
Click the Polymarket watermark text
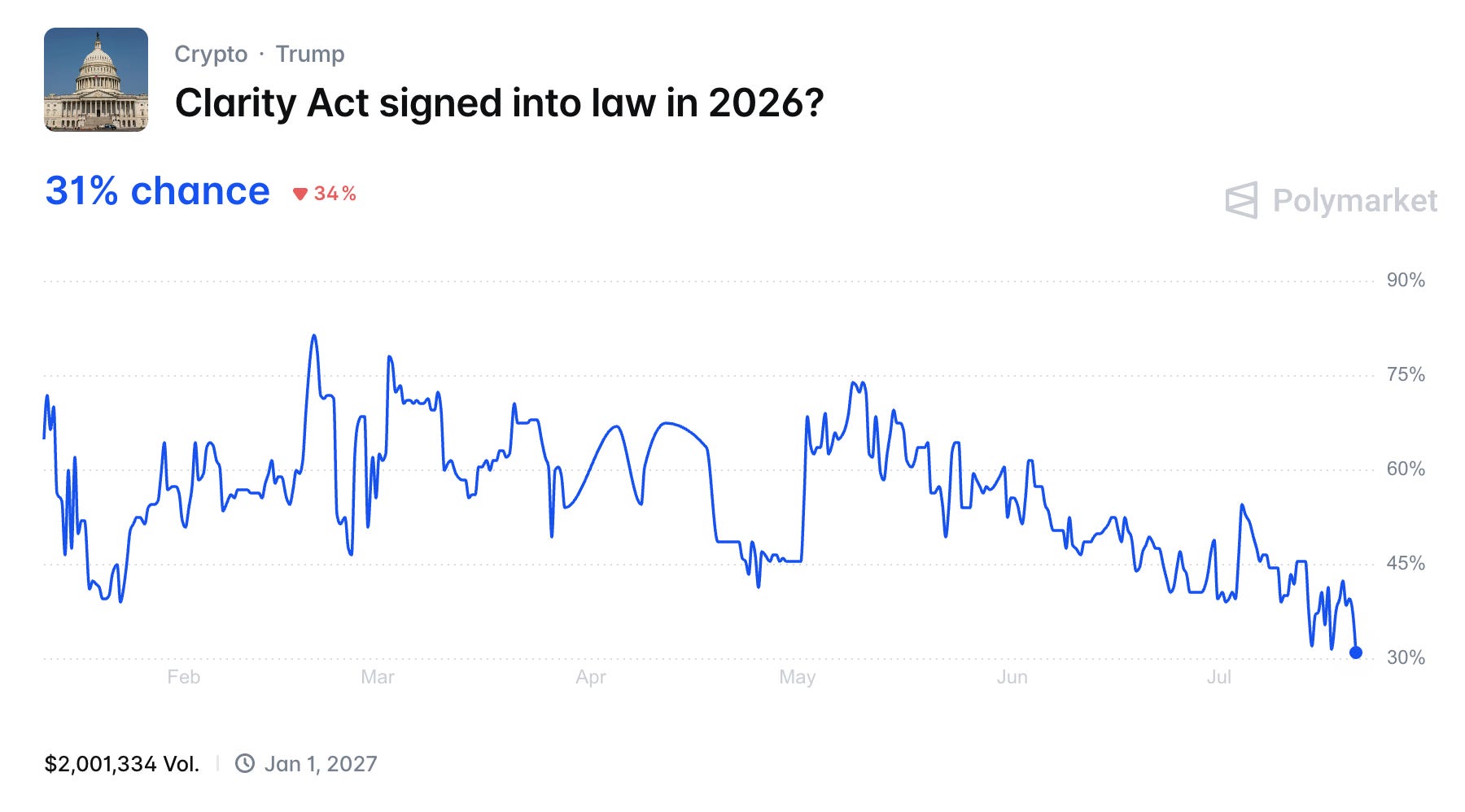1355,201
